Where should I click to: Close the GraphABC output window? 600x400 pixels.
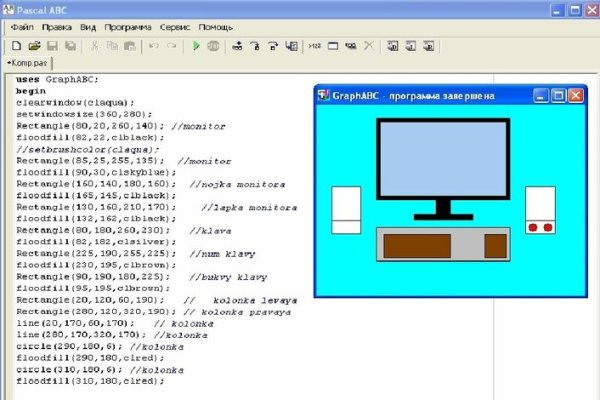pos(576,95)
